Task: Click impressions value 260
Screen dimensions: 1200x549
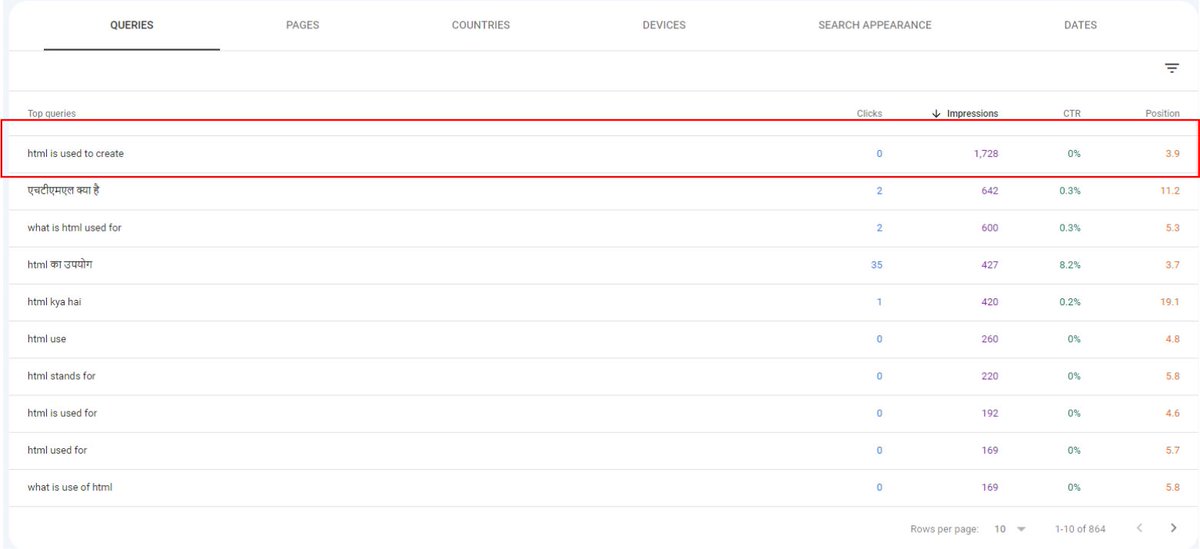Action: pyautogui.click(x=990, y=339)
